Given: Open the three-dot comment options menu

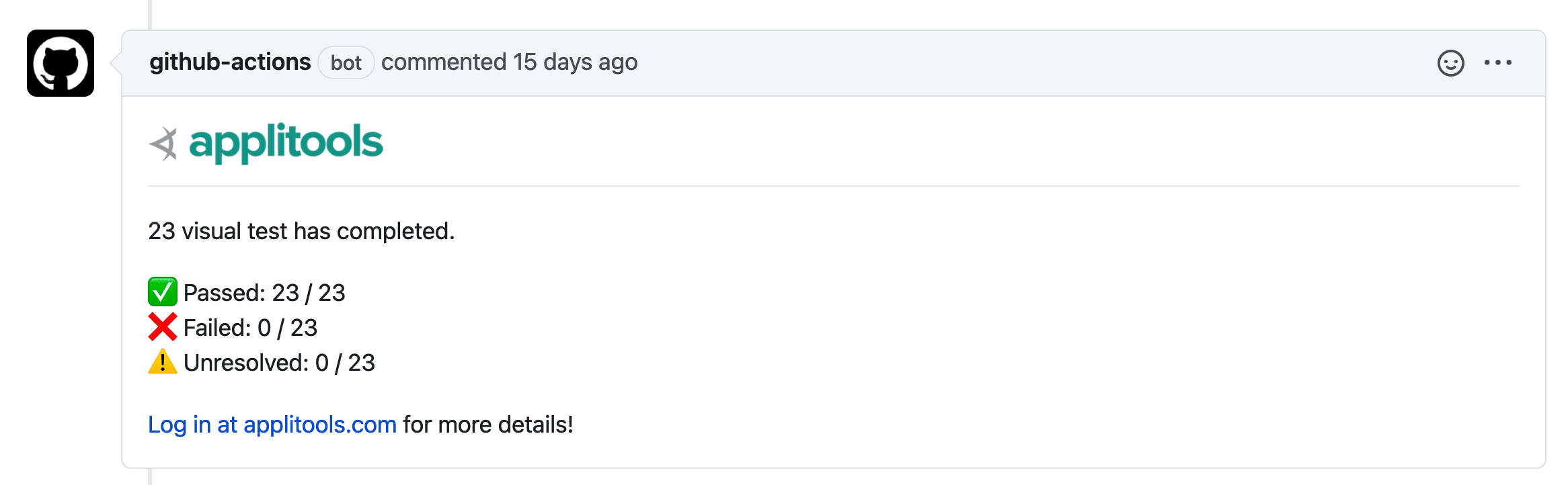Looking at the screenshot, I should pos(1498,62).
